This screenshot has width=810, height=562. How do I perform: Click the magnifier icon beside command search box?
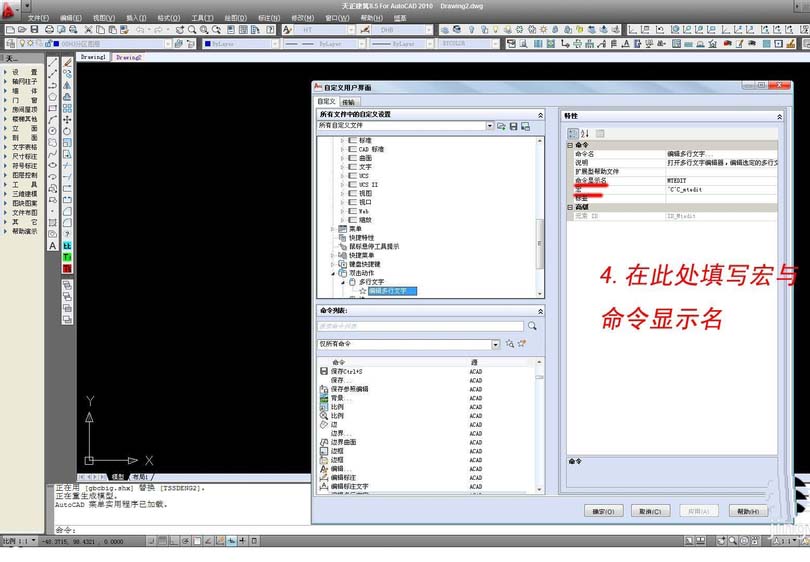532,326
